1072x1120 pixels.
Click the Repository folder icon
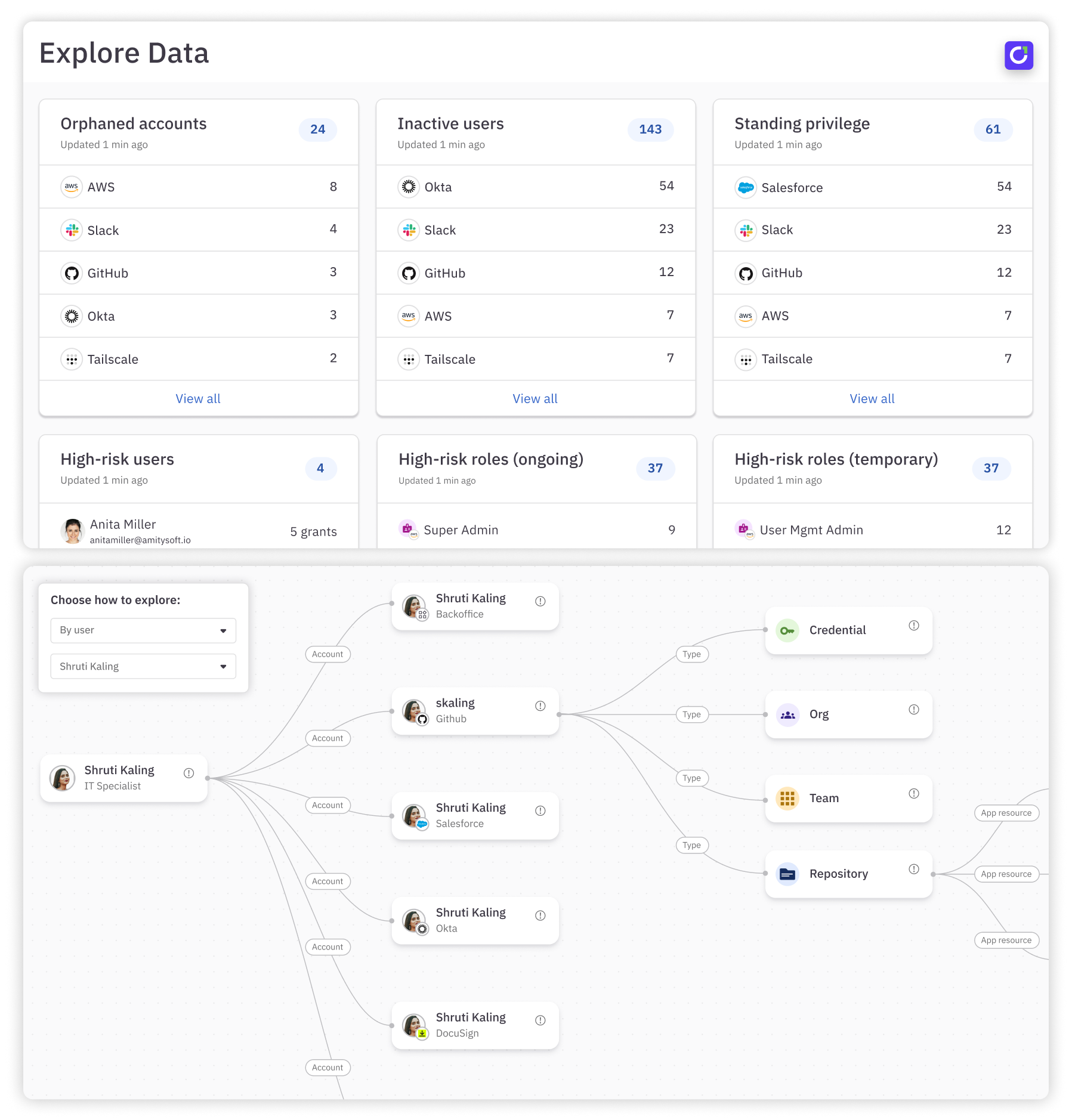point(787,874)
